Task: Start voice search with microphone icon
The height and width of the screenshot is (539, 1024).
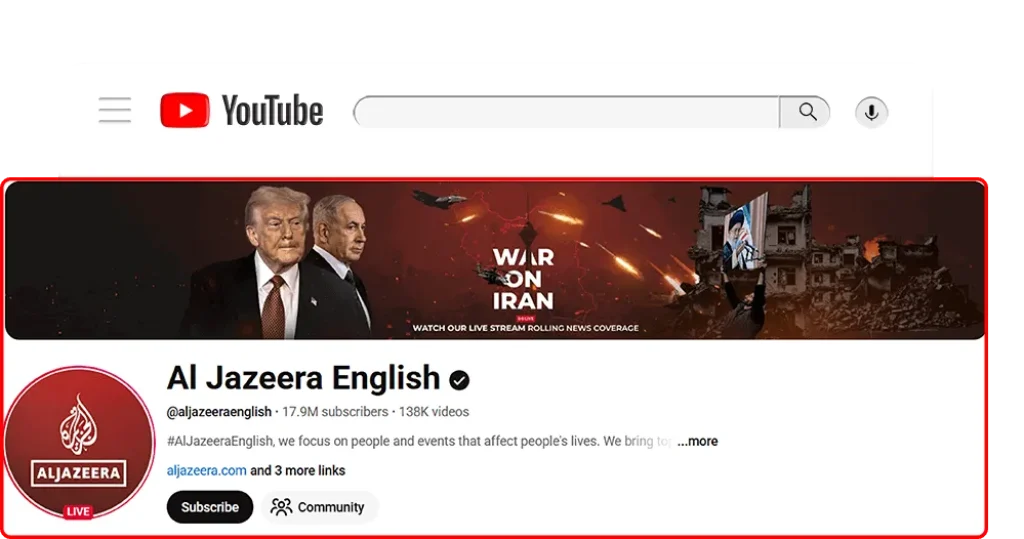Action: click(871, 112)
